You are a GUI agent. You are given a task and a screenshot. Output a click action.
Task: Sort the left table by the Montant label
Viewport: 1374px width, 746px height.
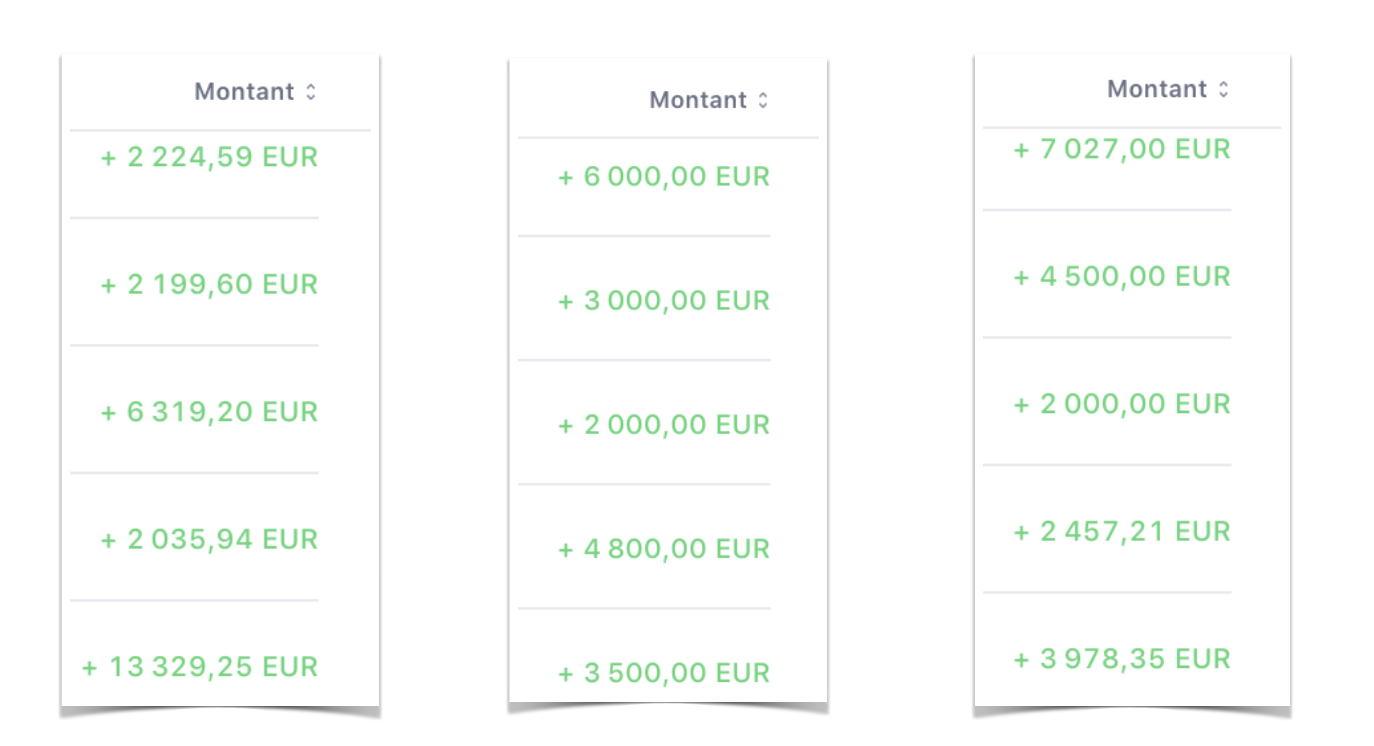coord(244,92)
